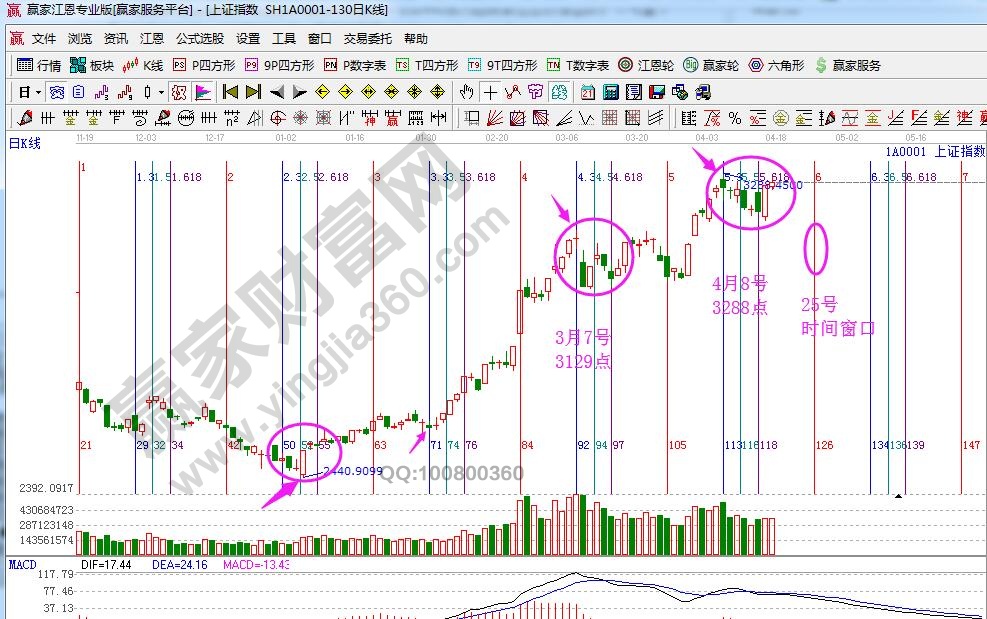Open the 江恩 menu
This screenshot has width=987, height=619.
coord(152,39)
